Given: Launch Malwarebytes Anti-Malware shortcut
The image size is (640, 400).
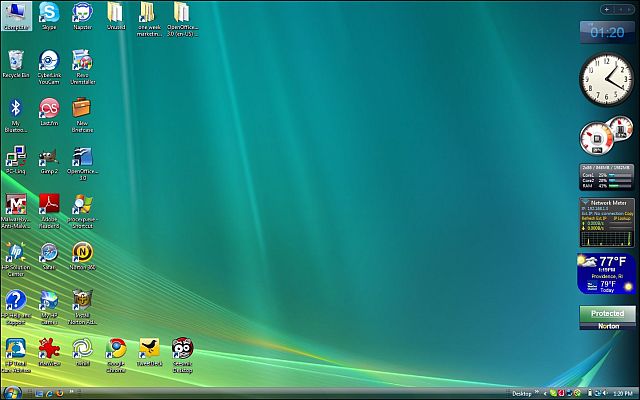Looking at the screenshot, I should (16, 211).
